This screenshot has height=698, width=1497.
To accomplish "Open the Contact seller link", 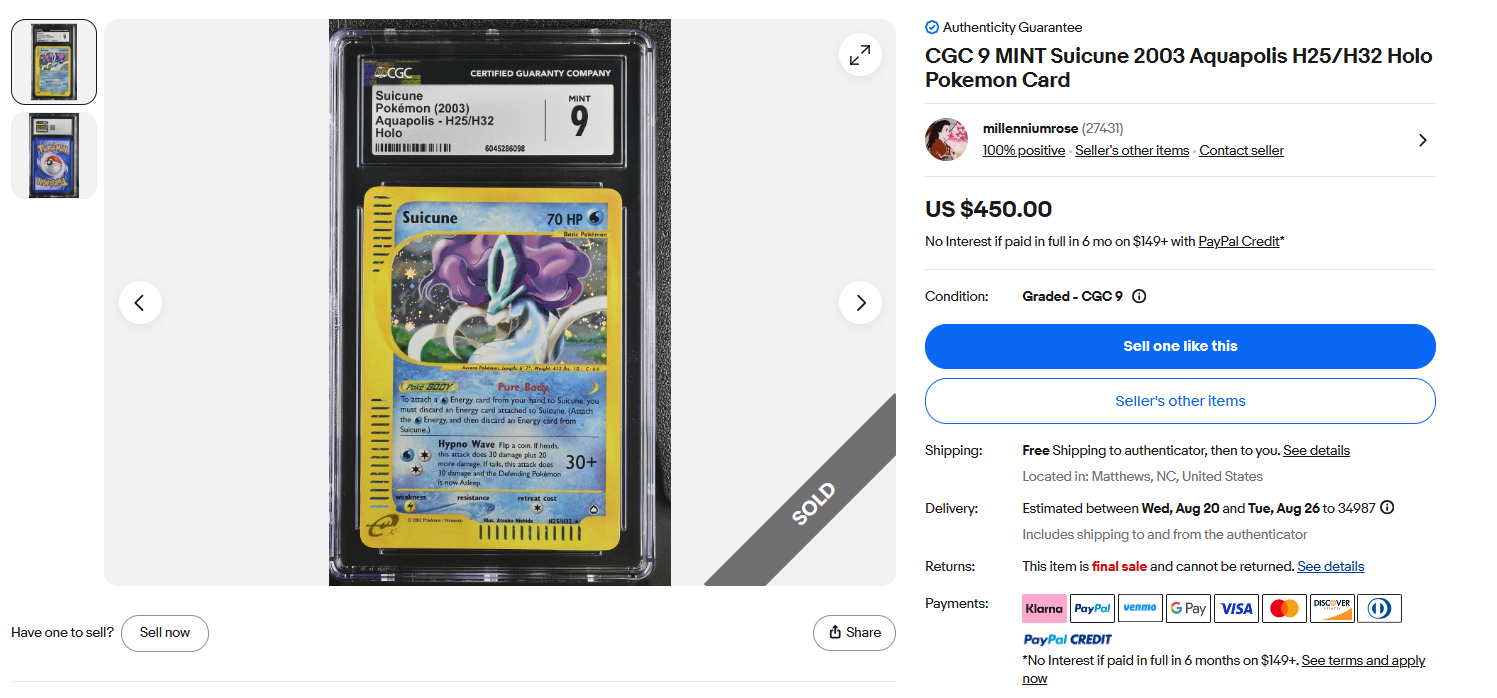I will click(x=1241, y=151).
